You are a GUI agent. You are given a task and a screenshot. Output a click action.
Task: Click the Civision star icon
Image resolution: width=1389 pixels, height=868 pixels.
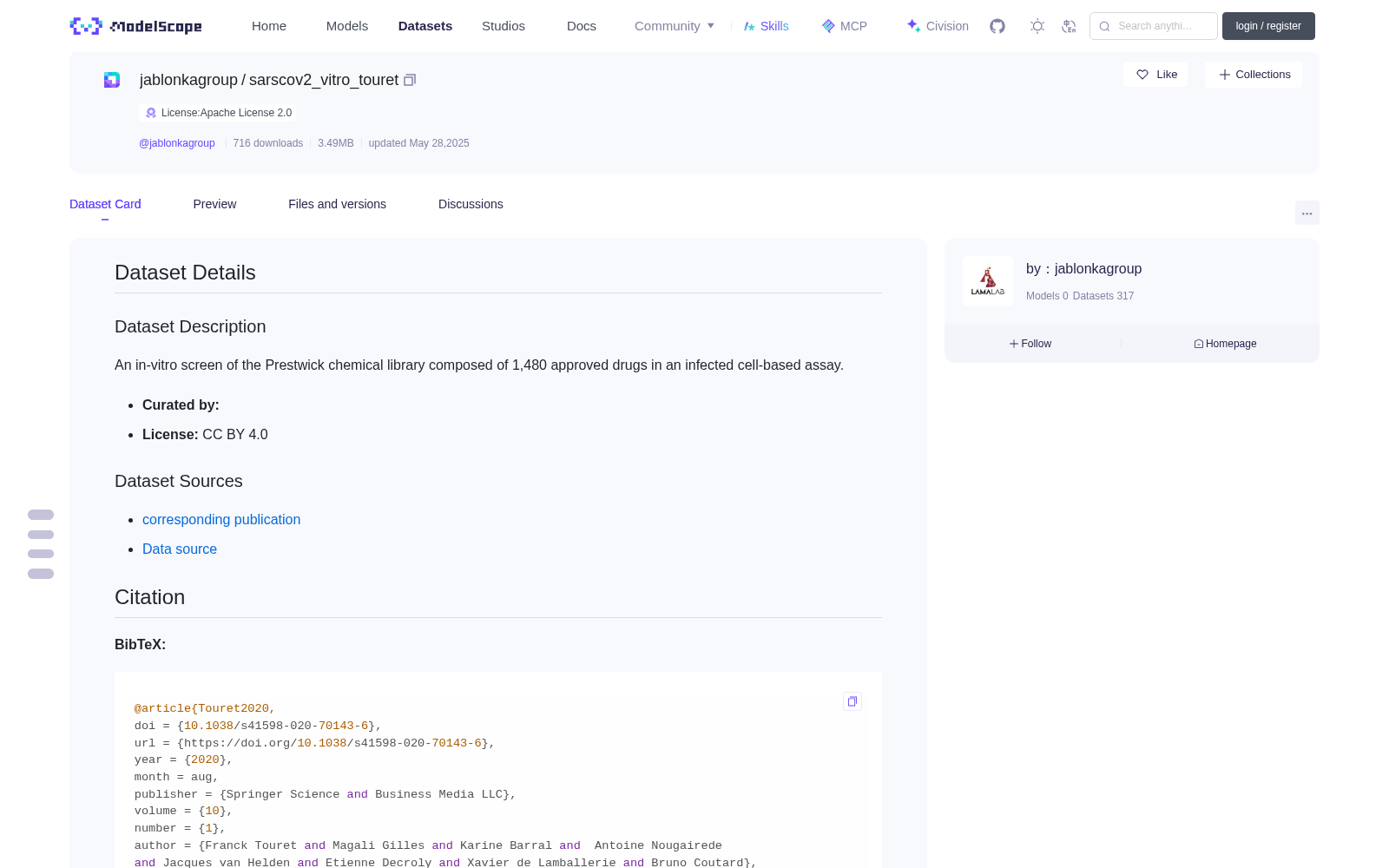913,26
